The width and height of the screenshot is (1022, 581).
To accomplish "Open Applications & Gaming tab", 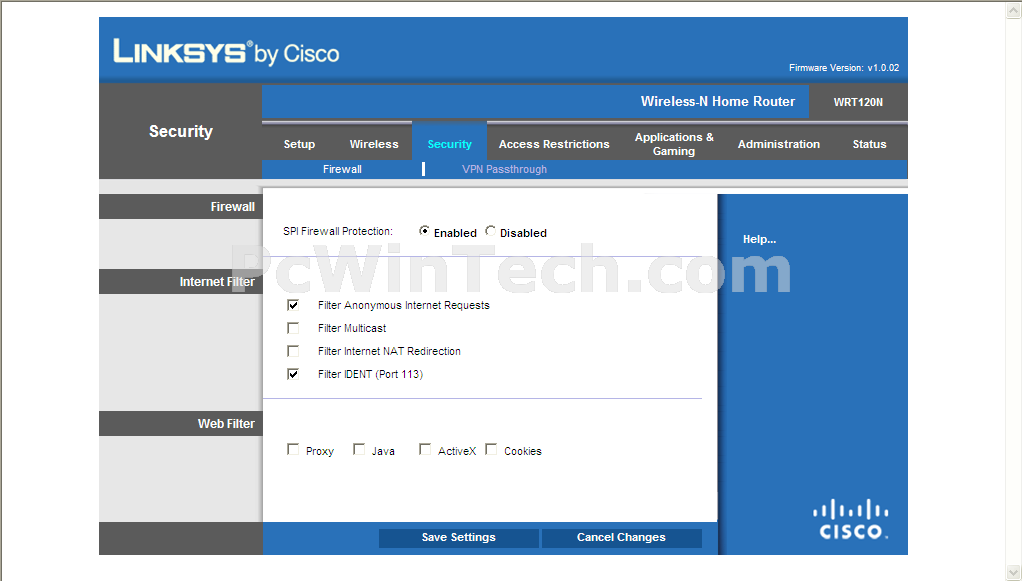I will click(674, 144).
